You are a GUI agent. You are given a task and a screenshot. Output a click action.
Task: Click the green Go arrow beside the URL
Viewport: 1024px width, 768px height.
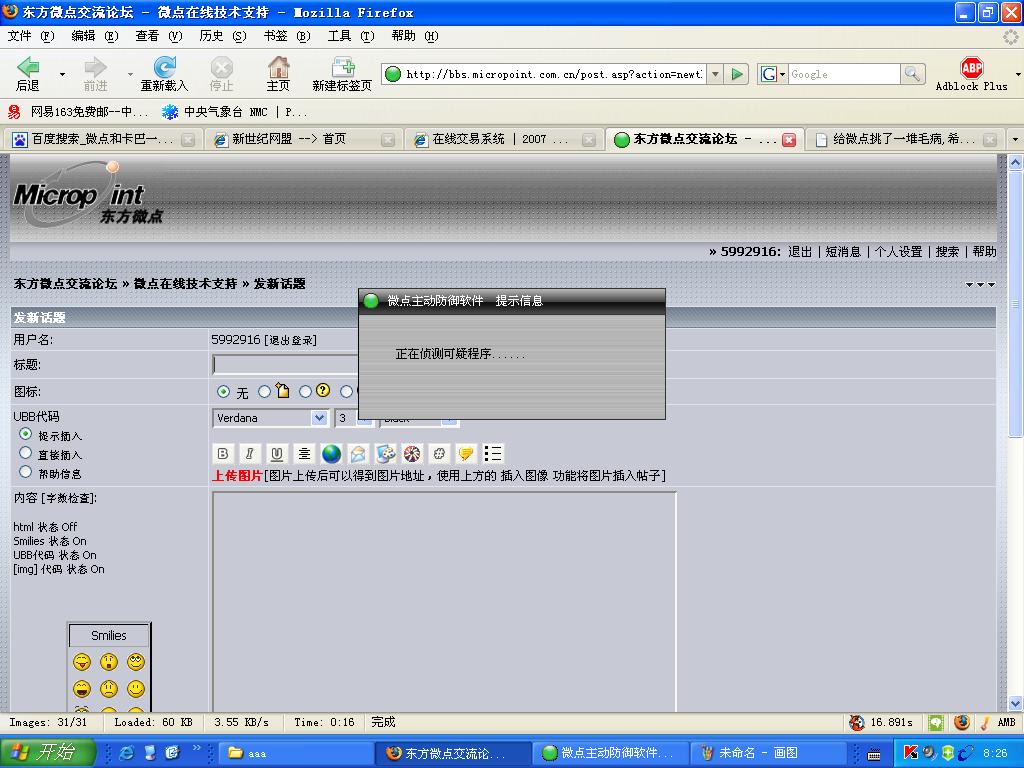(737, 74)
